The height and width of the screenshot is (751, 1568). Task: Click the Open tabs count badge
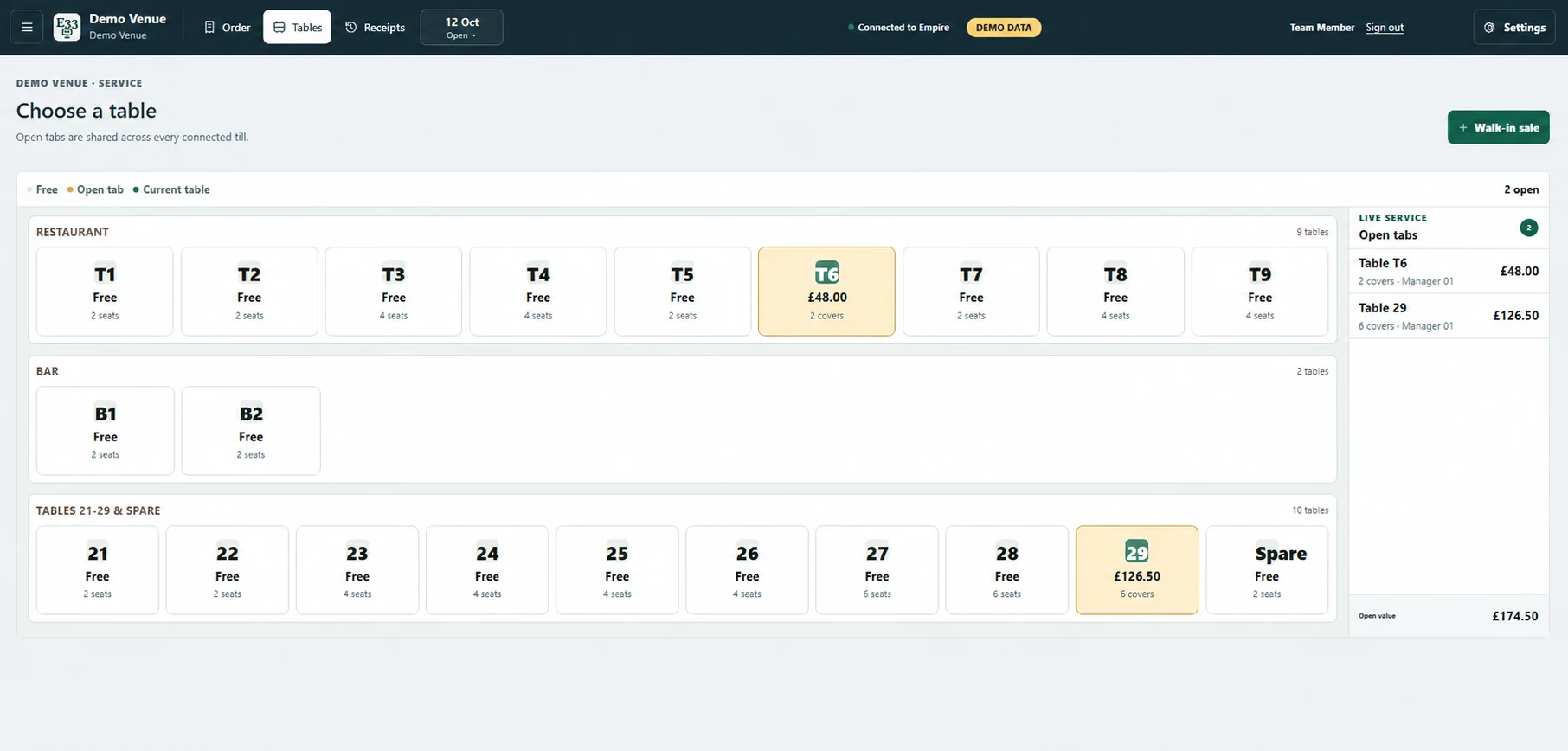click(x=1529, y=228)
